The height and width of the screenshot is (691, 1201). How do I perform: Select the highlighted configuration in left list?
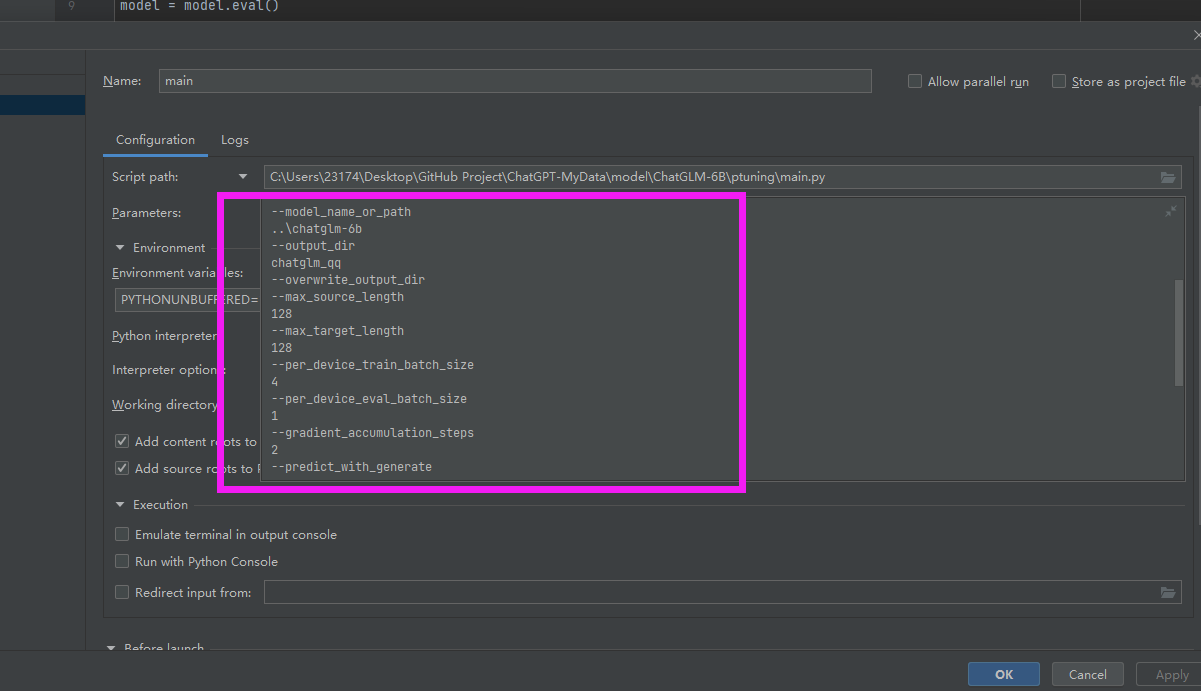click(42, 105)
